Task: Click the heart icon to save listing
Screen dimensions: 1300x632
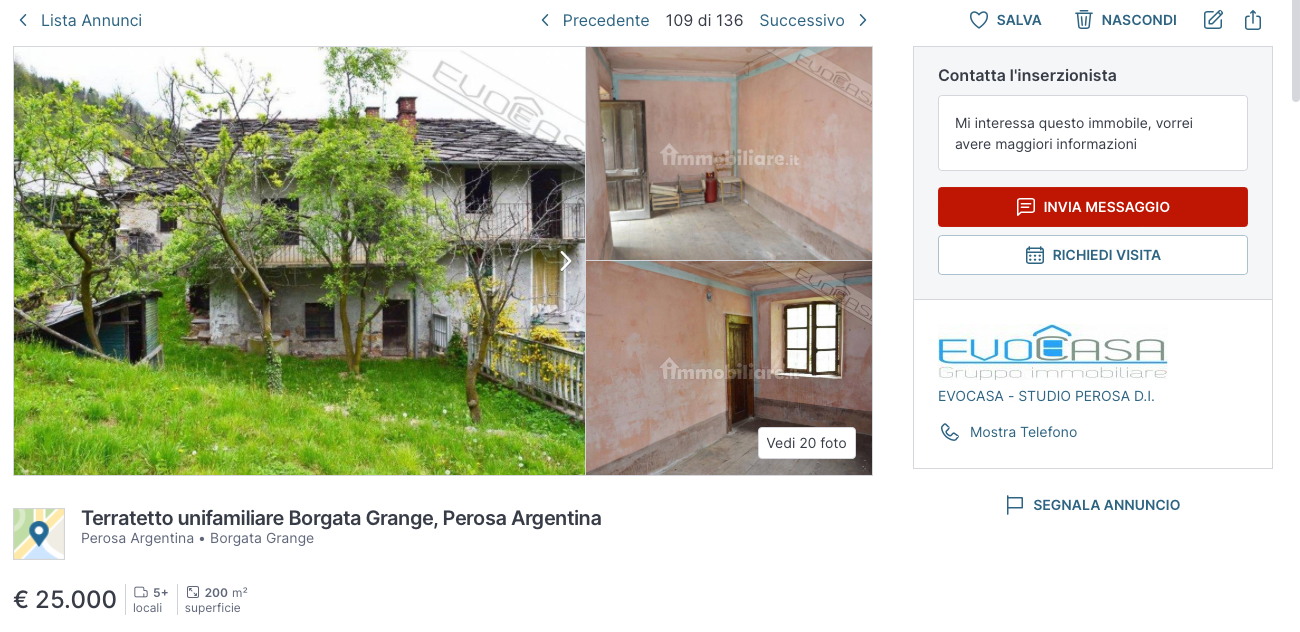Action: pyautogui.click(x=979, y=20)
